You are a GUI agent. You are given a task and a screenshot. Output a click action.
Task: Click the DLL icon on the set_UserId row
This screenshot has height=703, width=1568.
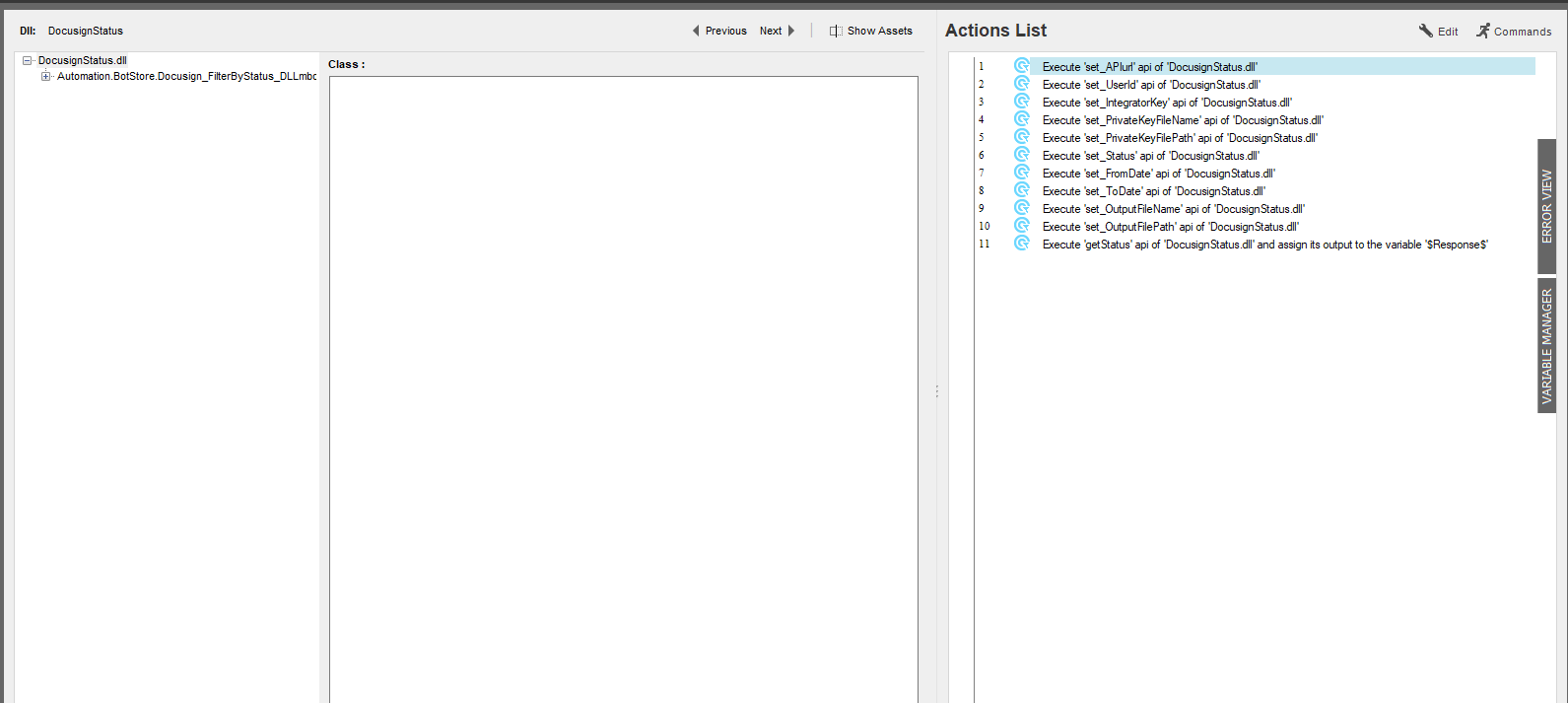(x=1022, y=84)
